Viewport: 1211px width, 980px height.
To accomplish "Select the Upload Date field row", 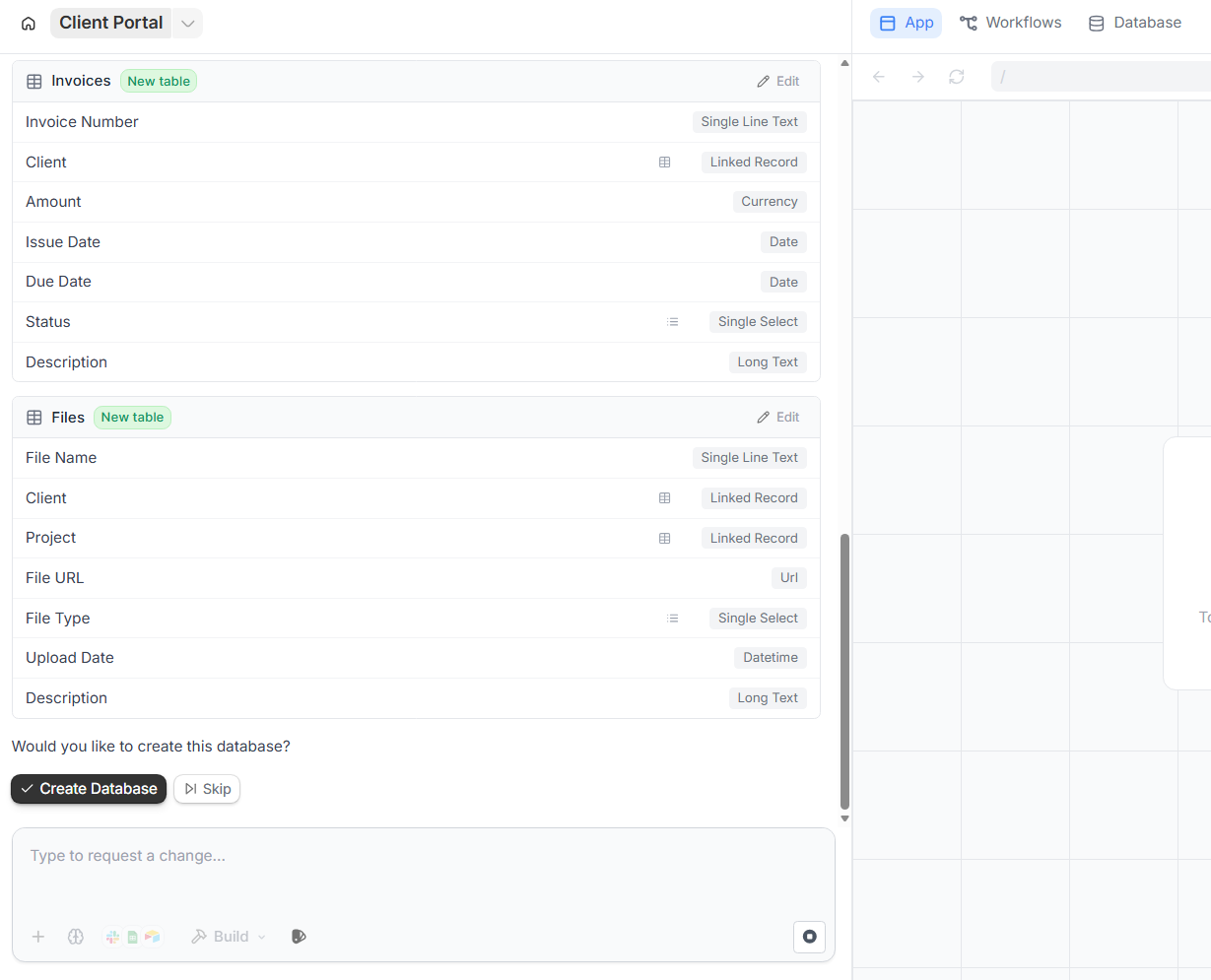I will (416, 658).
